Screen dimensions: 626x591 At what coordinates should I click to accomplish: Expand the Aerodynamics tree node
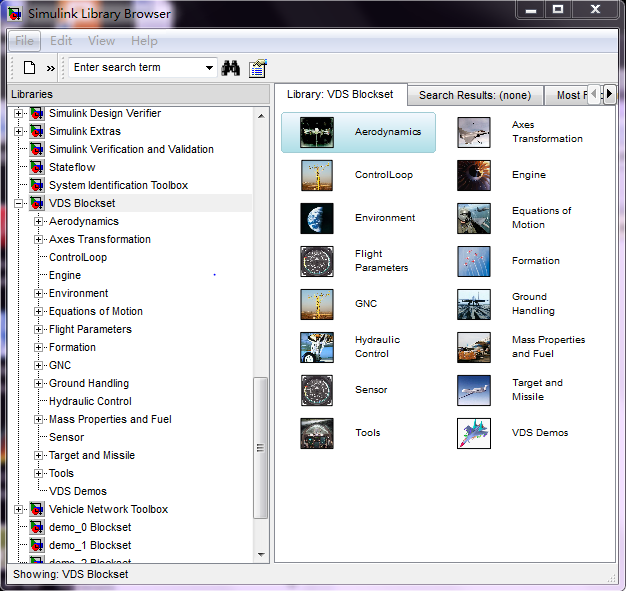click(38, 221)
